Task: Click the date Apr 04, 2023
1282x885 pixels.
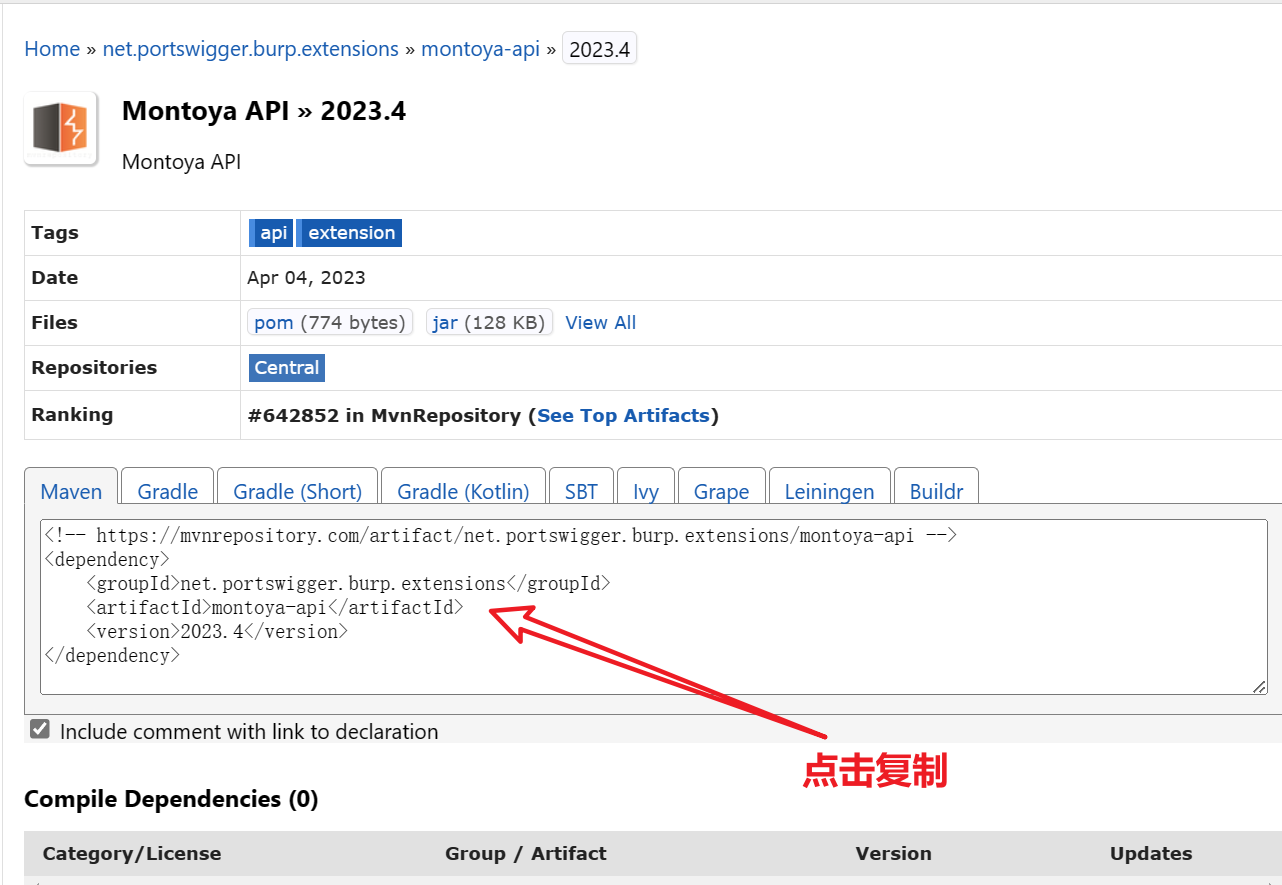Action: [306, 278]
